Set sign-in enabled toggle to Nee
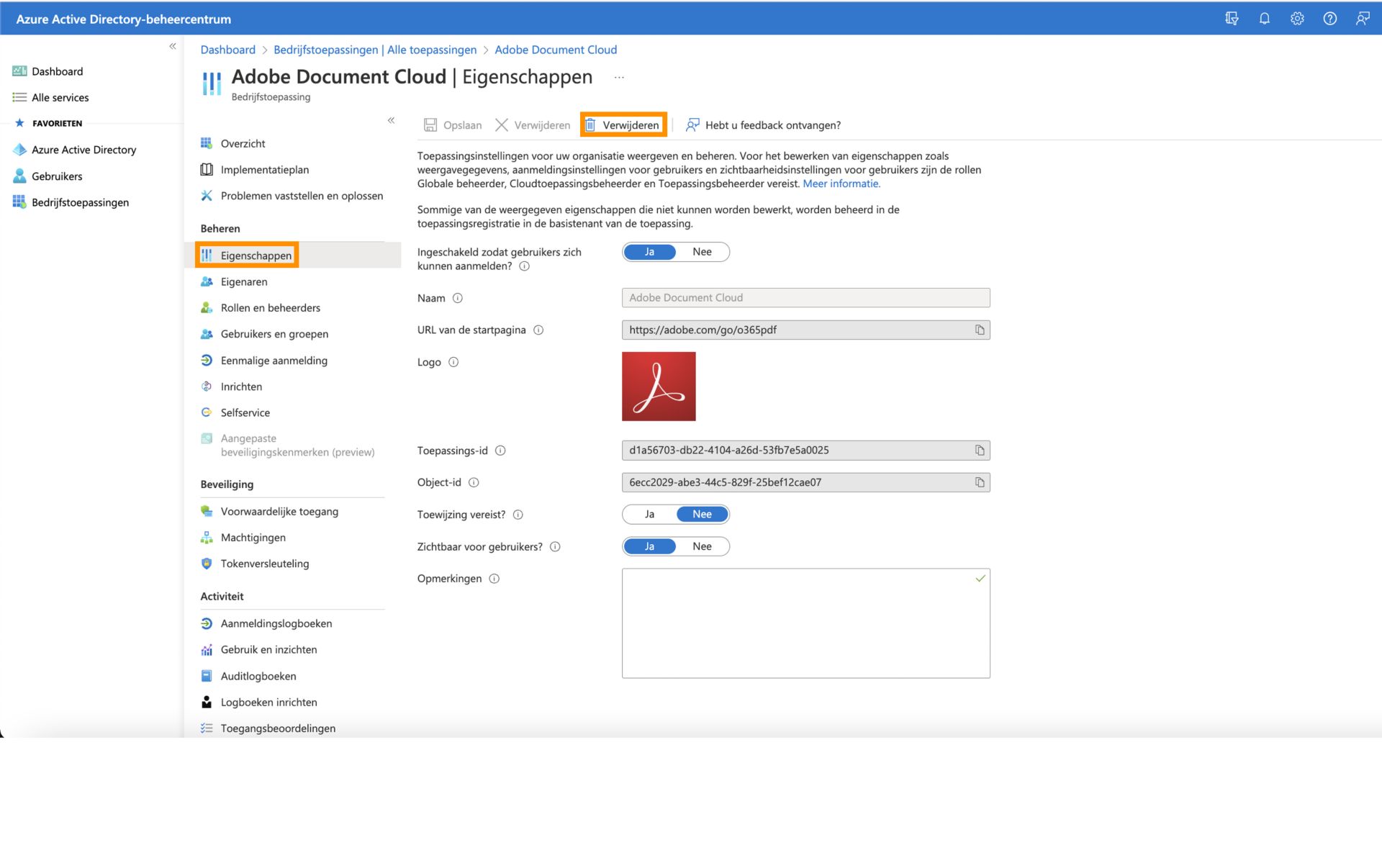This screenshot has height=868, width=1382. tap(702, 252)
